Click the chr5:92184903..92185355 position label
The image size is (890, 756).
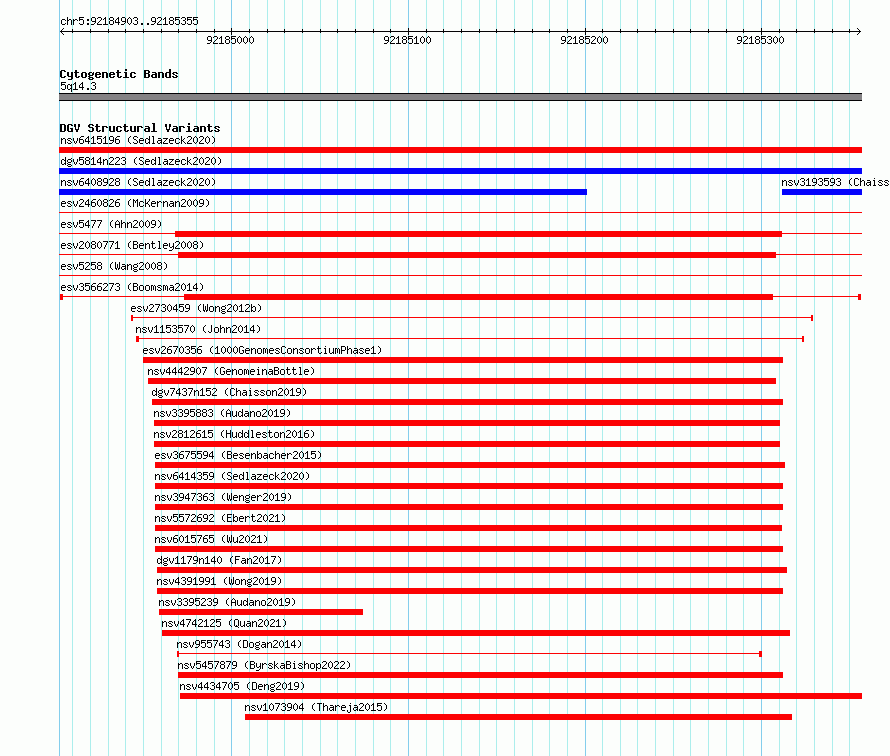[x=129, y=22]
